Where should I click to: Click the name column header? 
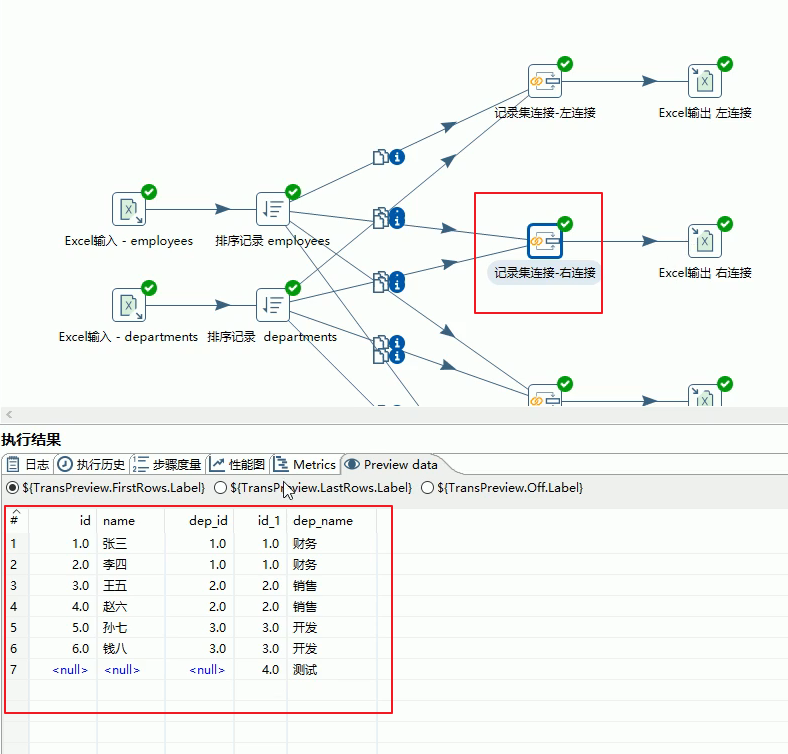(x=131, y=521)
